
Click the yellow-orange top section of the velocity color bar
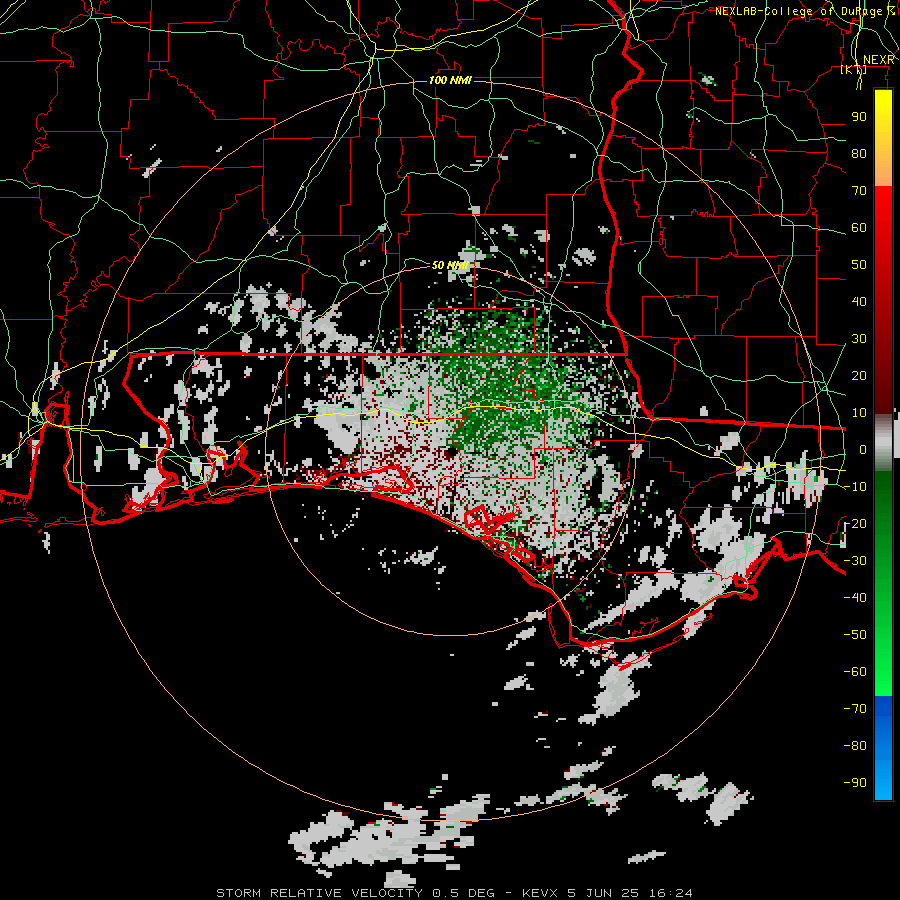pyautogui.click(x=883, y=138)
